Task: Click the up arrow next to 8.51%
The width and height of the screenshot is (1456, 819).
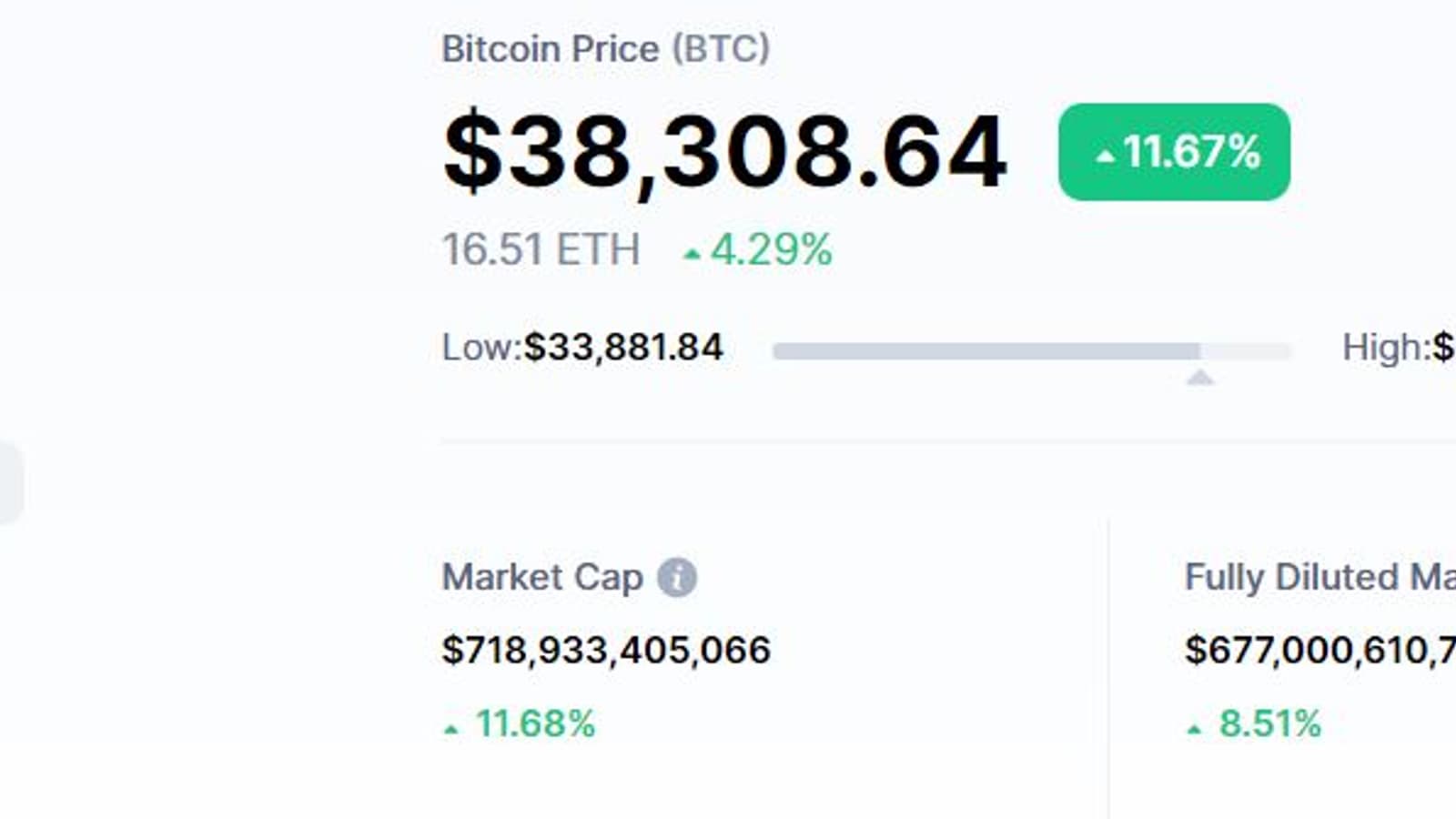Action: pyautogui.click(x=1194, y=728)
